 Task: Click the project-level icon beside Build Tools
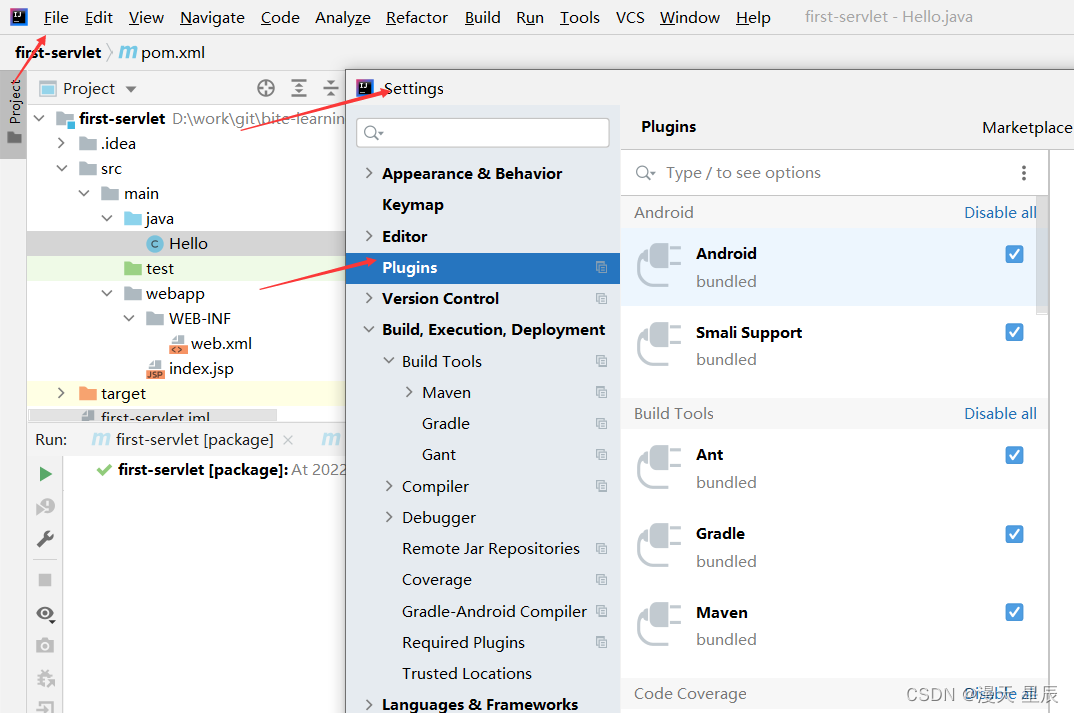tap(601, 361)
